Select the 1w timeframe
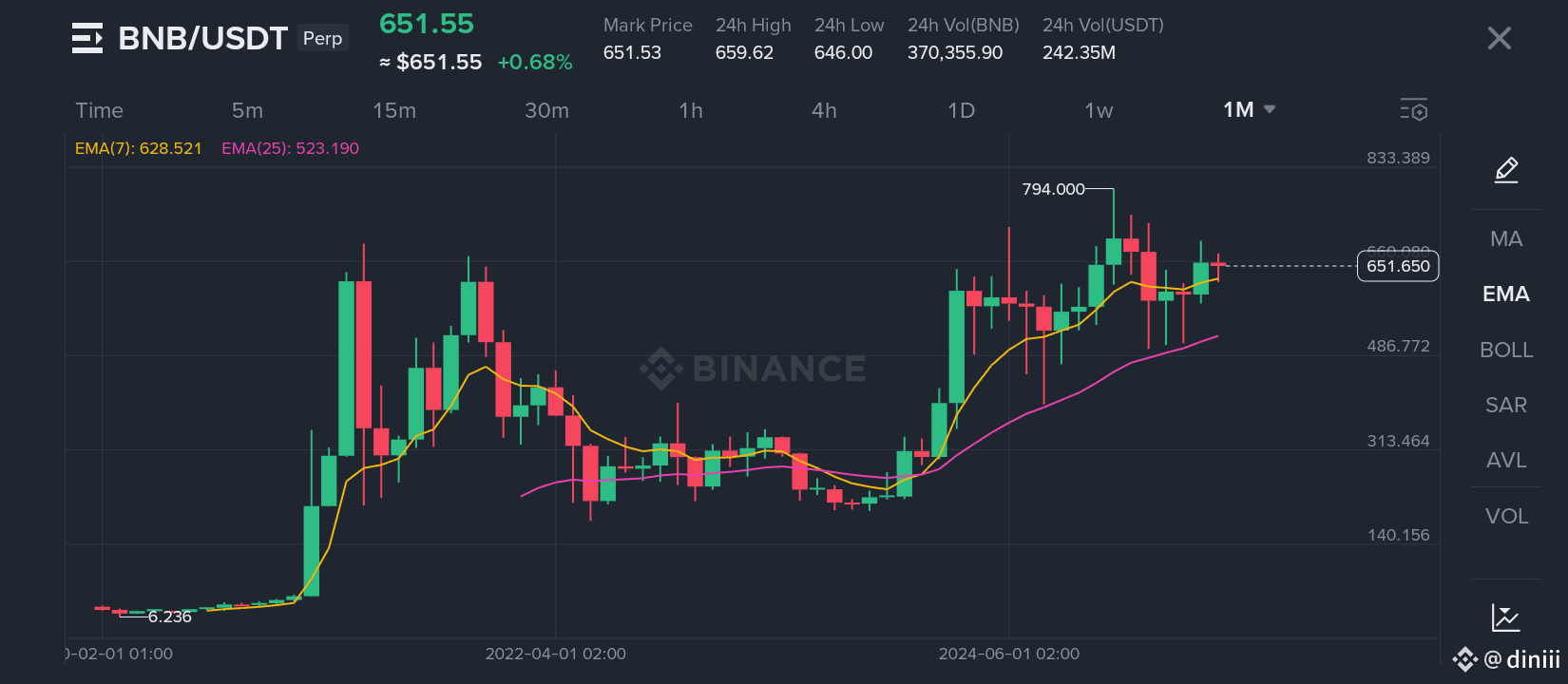This screenshot has height=684, width=1568. (x=1099, y=110)
